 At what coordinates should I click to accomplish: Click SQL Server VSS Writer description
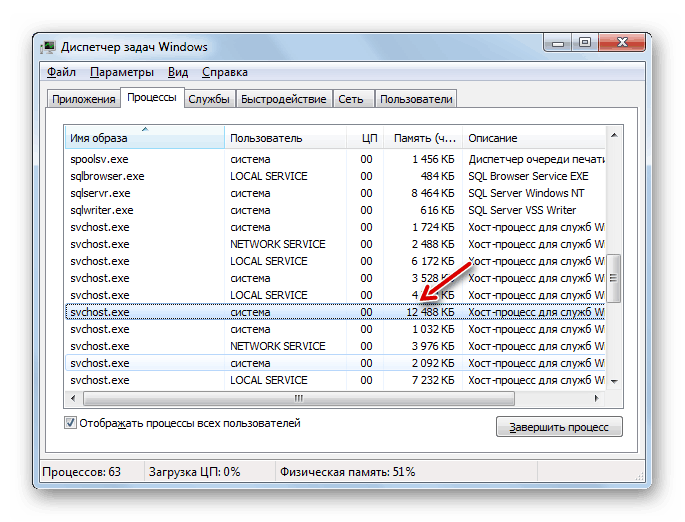tap(522, 210)
